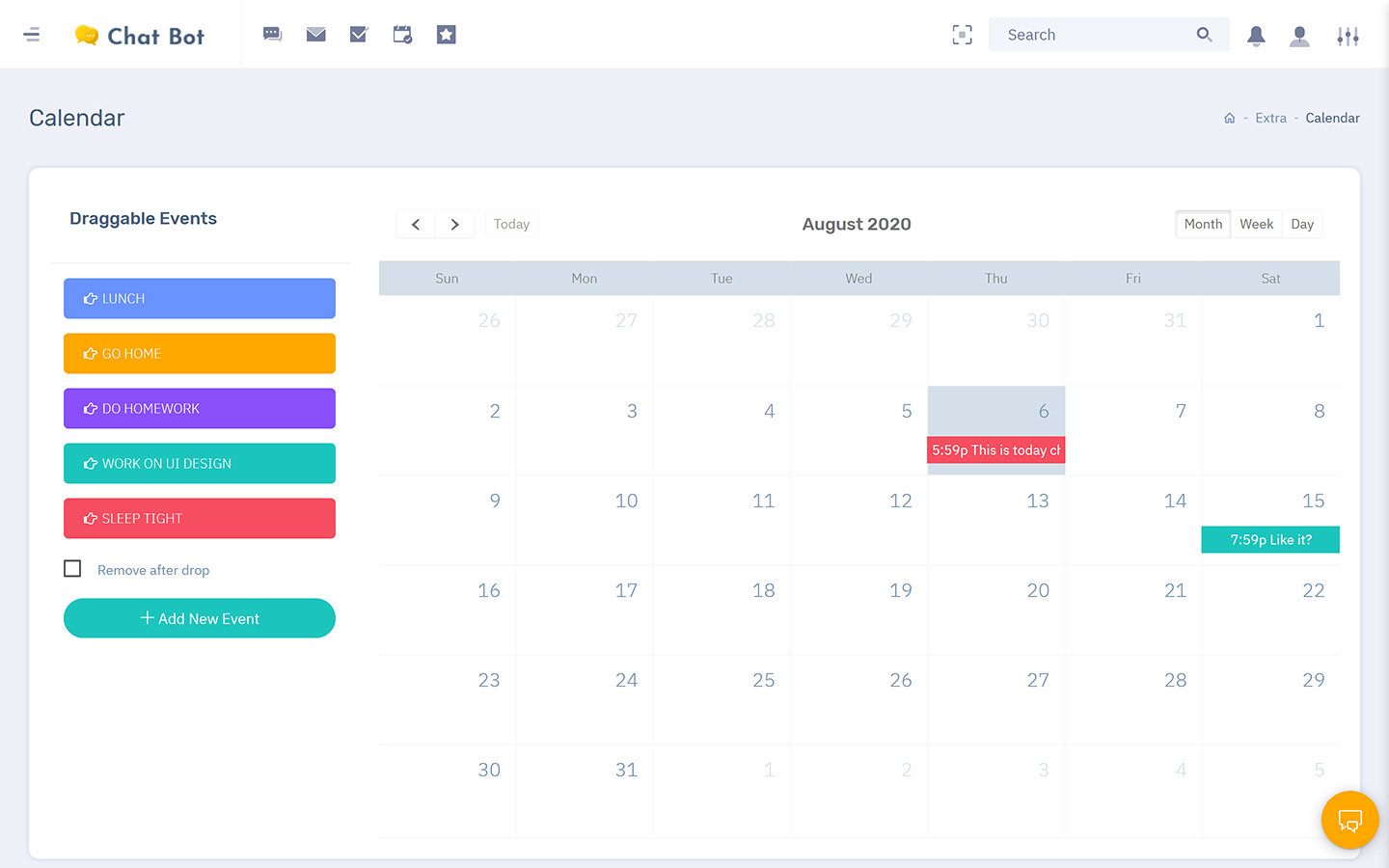The height and width of the screenshot is (868, 1389).
Task: Click the Add New Event button
Action: [x=200, y=618]
